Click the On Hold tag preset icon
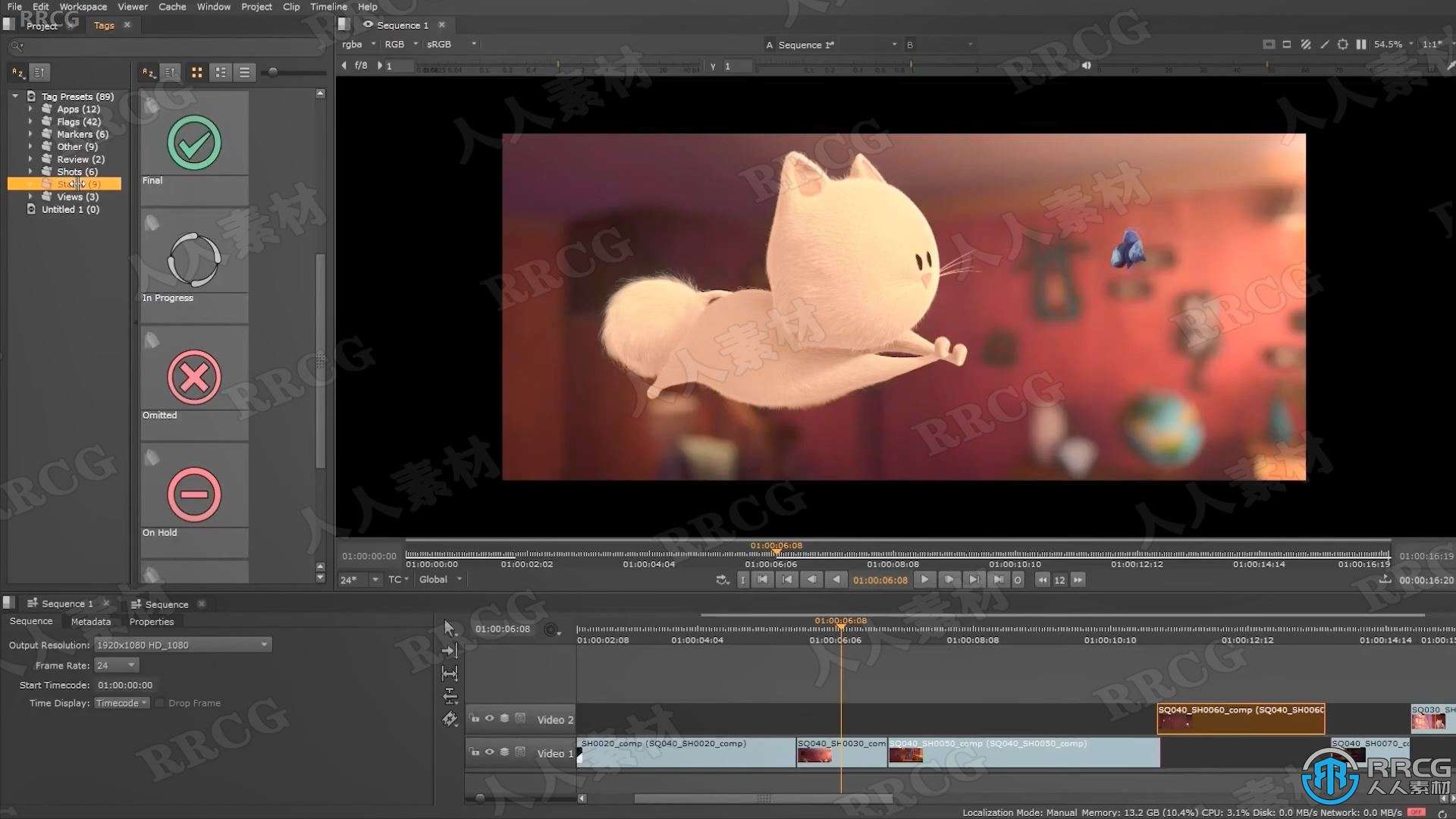Image resolution: width=1456 pixels, height=819 pixels. (x=193, y=494)
